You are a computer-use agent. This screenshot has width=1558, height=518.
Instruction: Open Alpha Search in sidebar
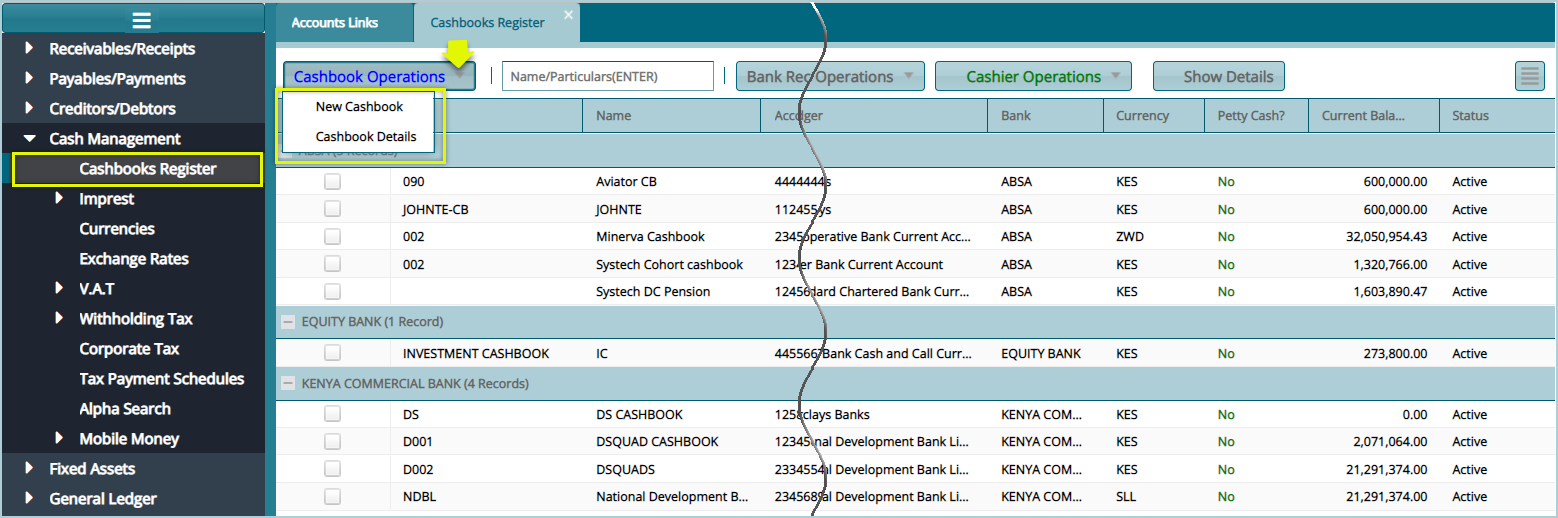coord(125,408)
